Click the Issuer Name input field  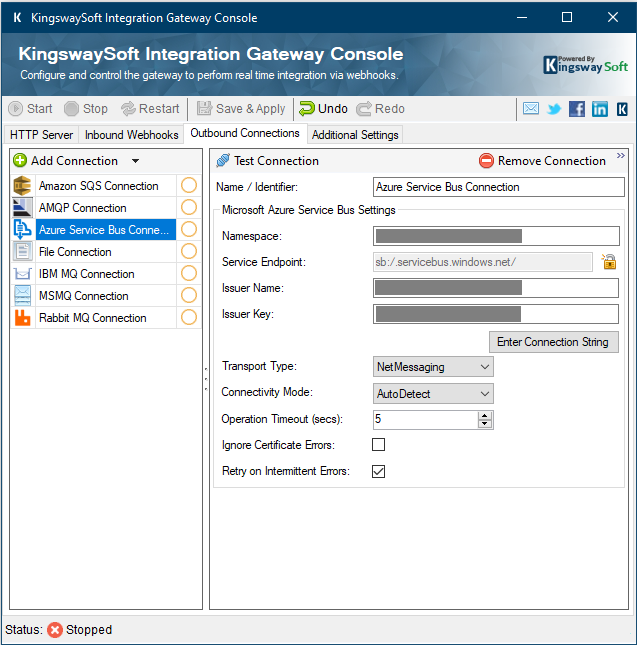click(496, 288)
